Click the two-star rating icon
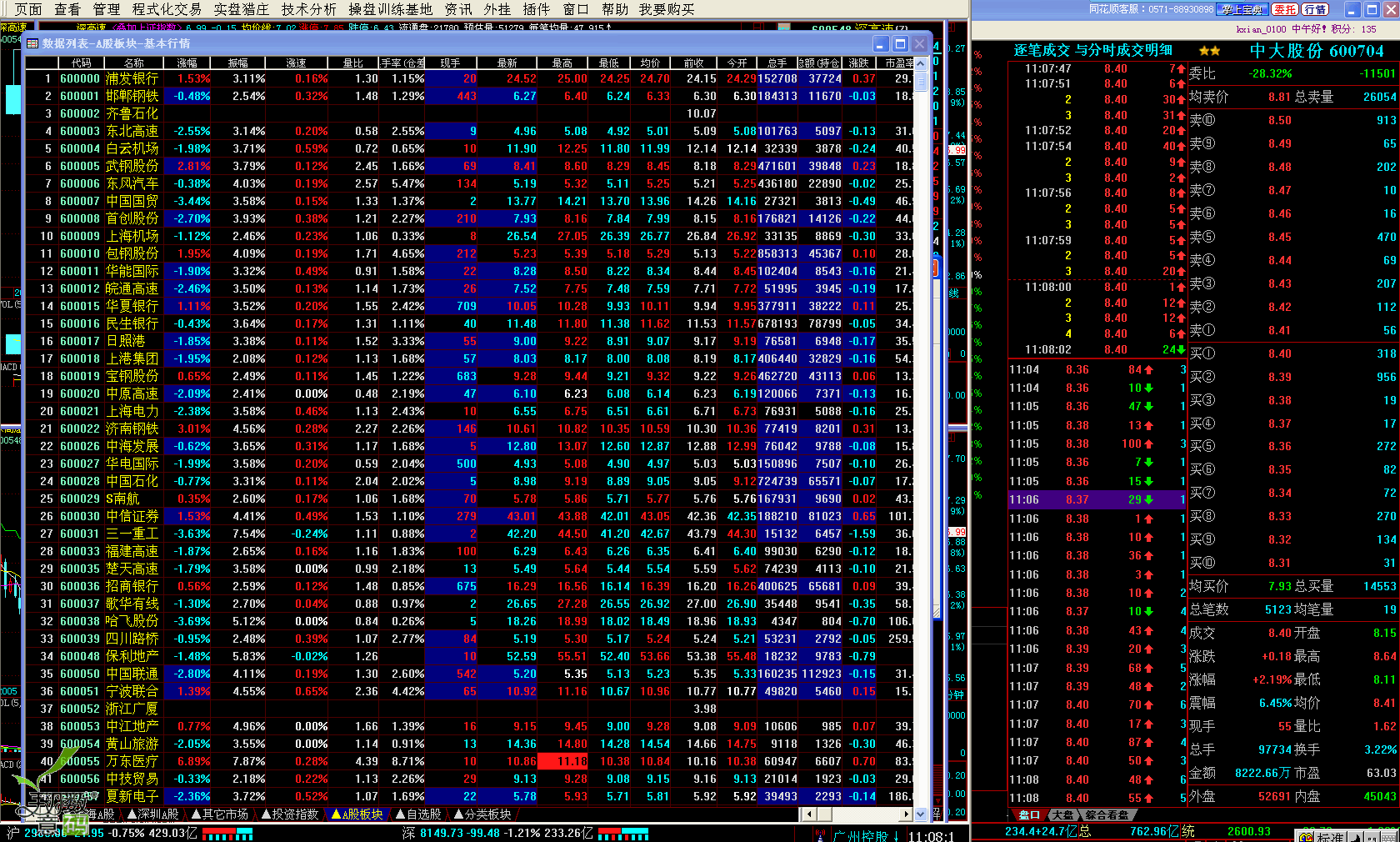 coord(1209,51)
